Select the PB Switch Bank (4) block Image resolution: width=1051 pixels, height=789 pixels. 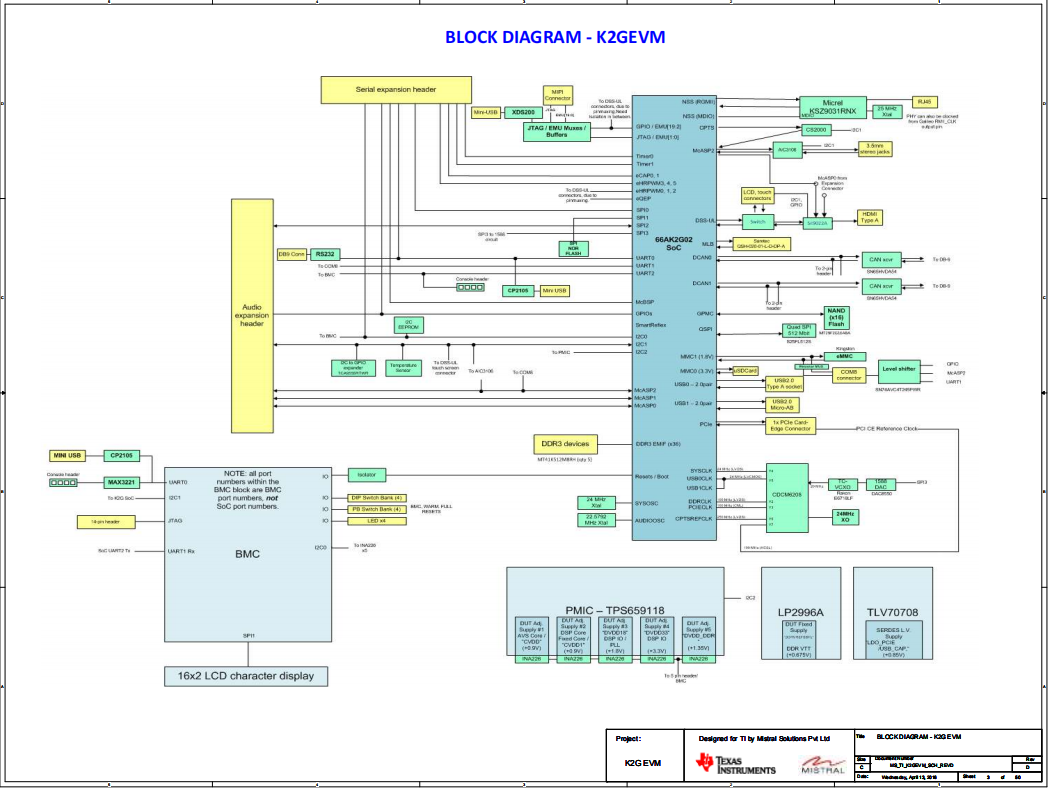coord(377,509)
